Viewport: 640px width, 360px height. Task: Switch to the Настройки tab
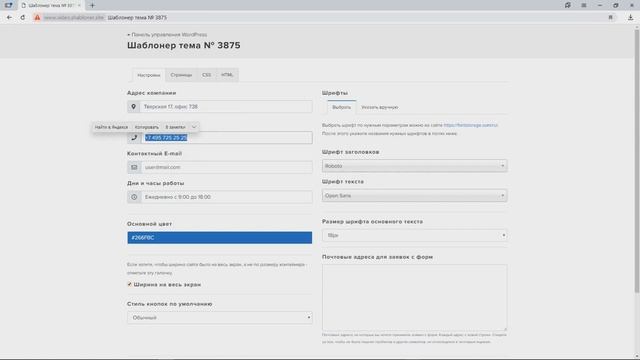[149, 75]
